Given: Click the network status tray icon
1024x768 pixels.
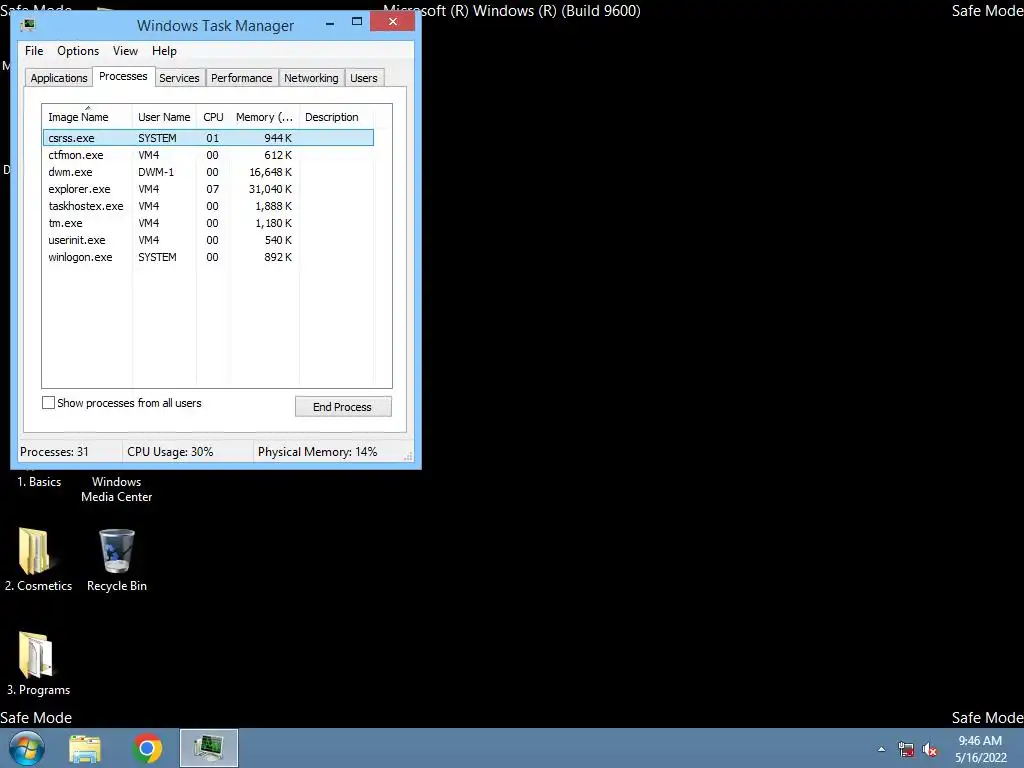Looking at the screenshot, I should click(x=906, y=749).
